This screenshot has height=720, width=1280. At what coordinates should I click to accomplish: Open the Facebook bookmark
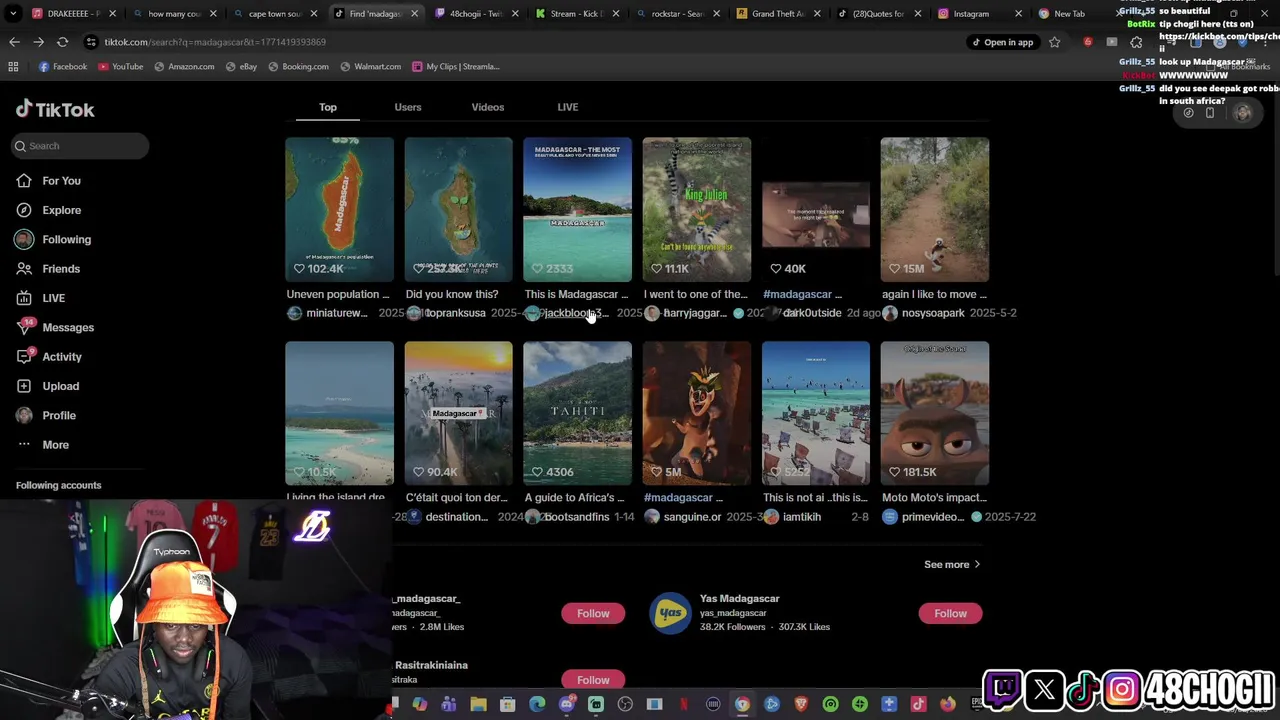tap(62, 67)
